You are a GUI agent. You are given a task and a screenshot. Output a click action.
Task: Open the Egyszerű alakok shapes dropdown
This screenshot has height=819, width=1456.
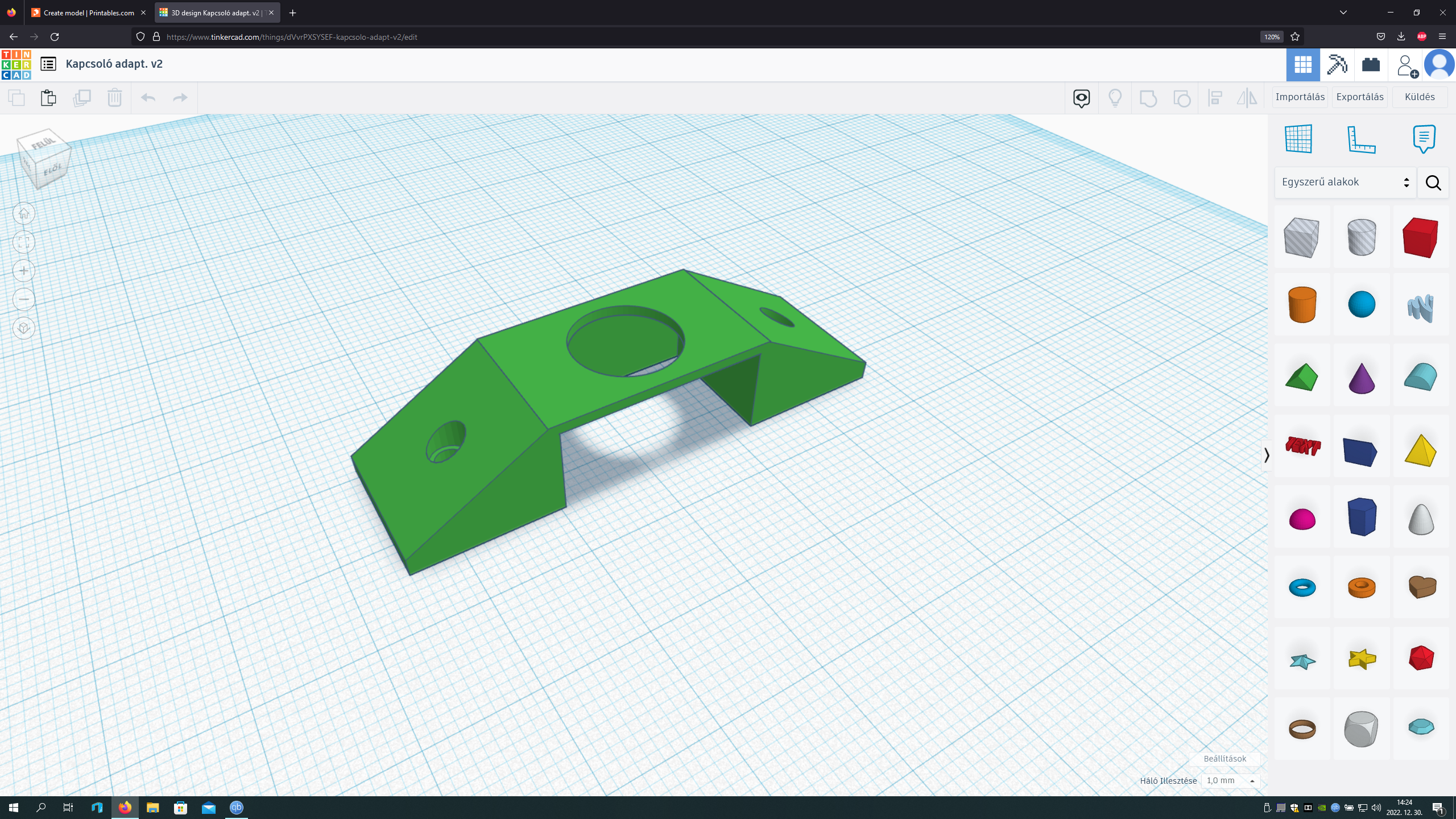(1345, 182)
